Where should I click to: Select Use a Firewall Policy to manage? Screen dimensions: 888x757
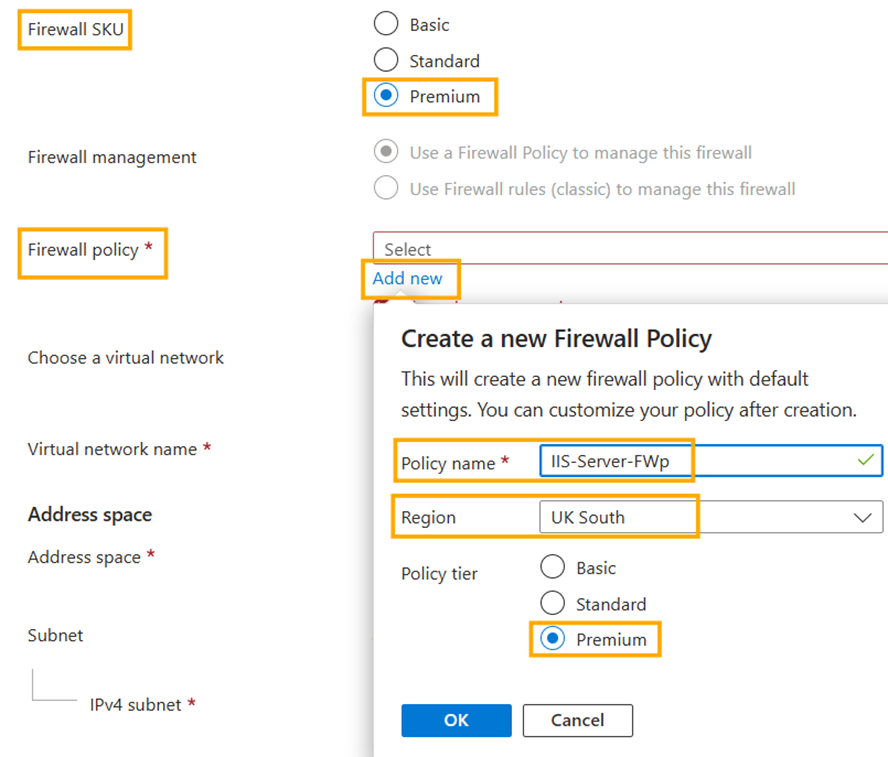386,152
